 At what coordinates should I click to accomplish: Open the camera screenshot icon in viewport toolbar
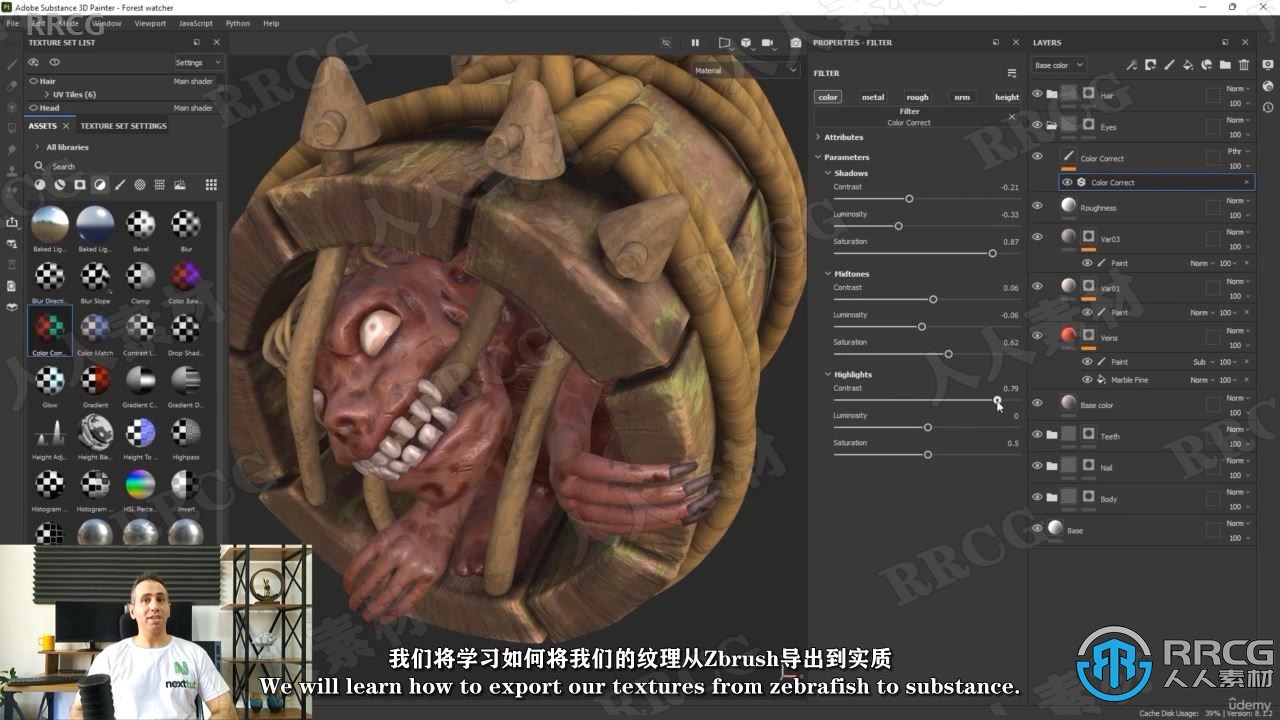tap(796, 43)
